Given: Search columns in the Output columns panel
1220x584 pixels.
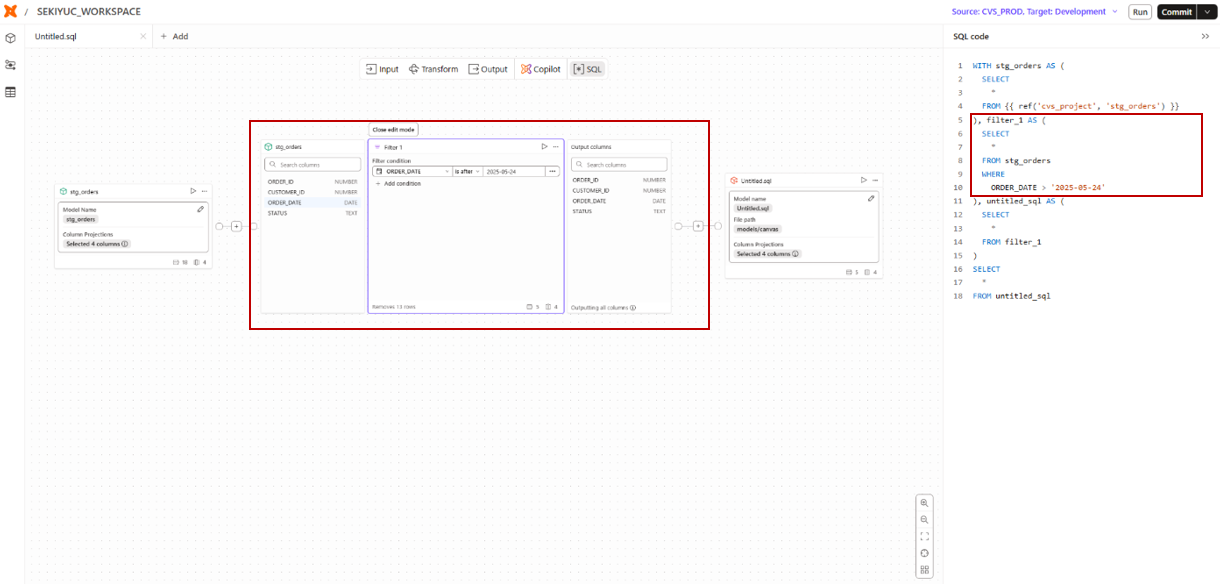Looking at the screenshot, I should [619, 164].
